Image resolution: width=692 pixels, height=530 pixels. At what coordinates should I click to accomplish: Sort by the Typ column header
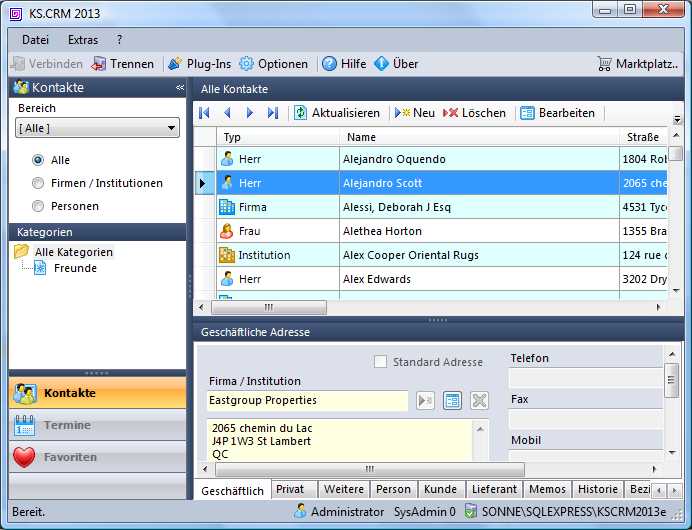pos(278,137)
